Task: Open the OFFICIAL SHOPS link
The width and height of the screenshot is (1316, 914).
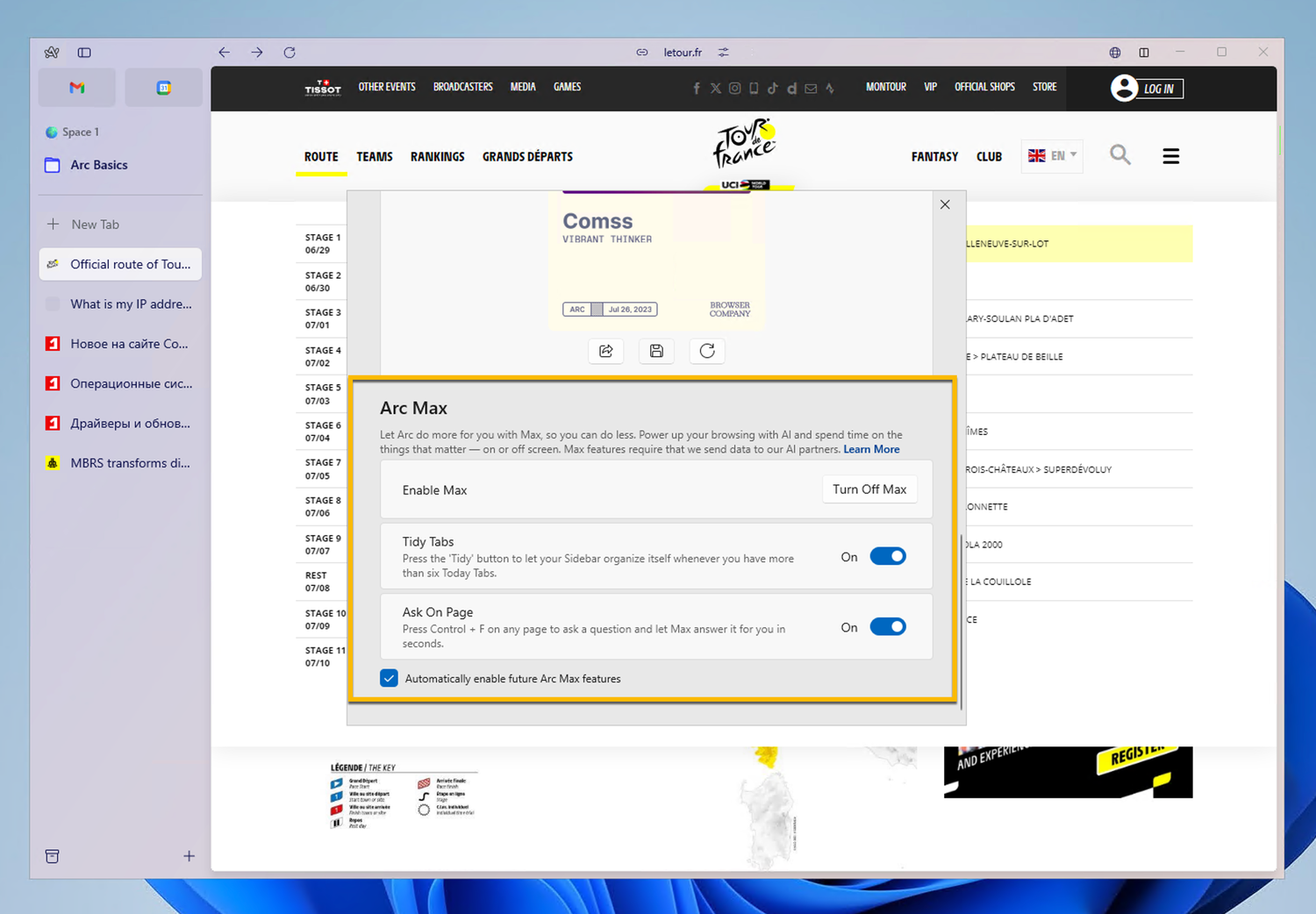Action: click(x=984, y=87)
